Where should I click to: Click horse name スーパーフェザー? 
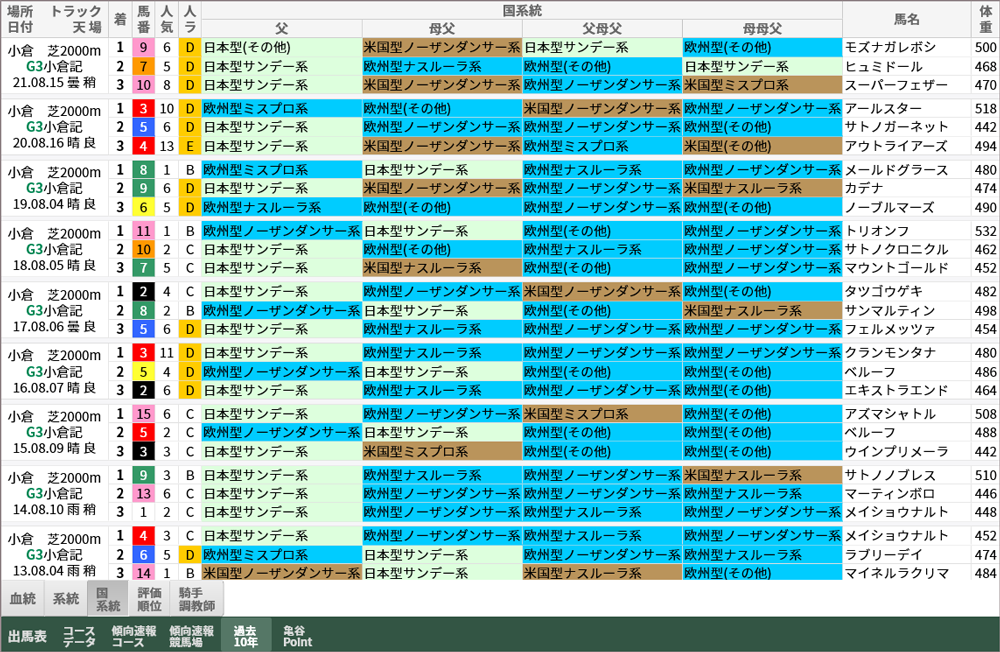[896, 85]
